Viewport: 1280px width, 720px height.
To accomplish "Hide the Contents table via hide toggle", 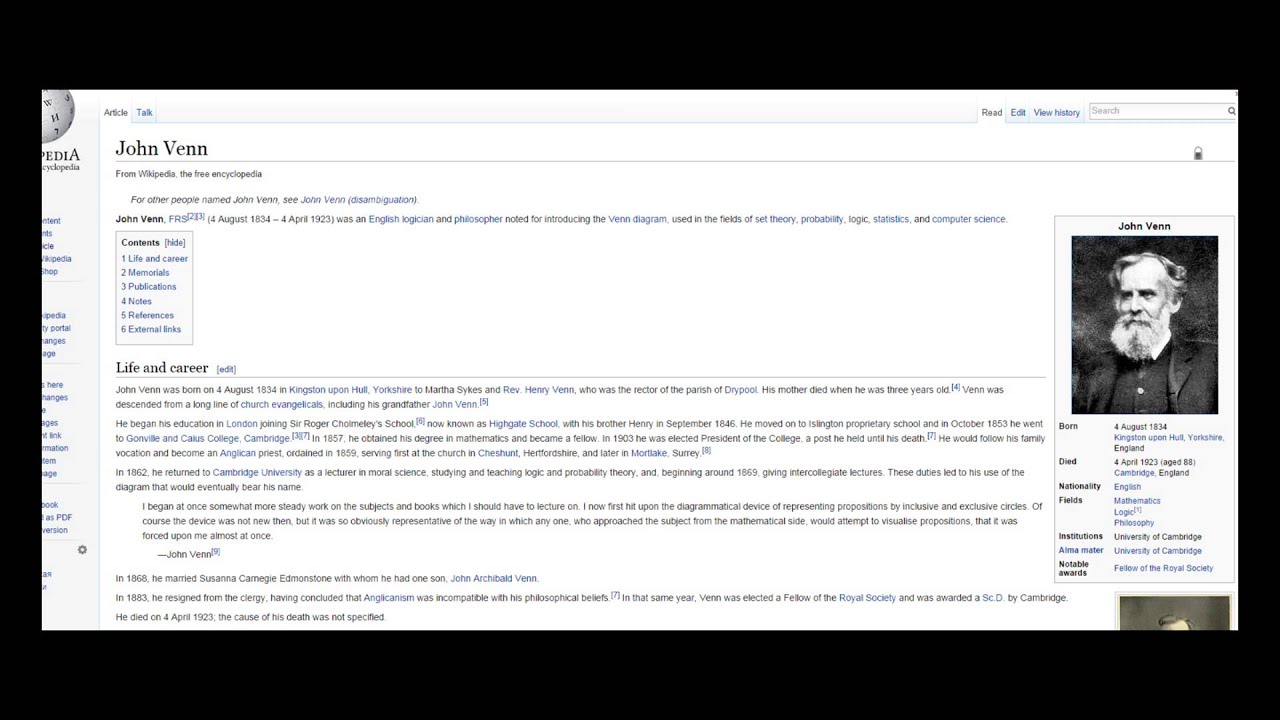I will pos(175,243).
